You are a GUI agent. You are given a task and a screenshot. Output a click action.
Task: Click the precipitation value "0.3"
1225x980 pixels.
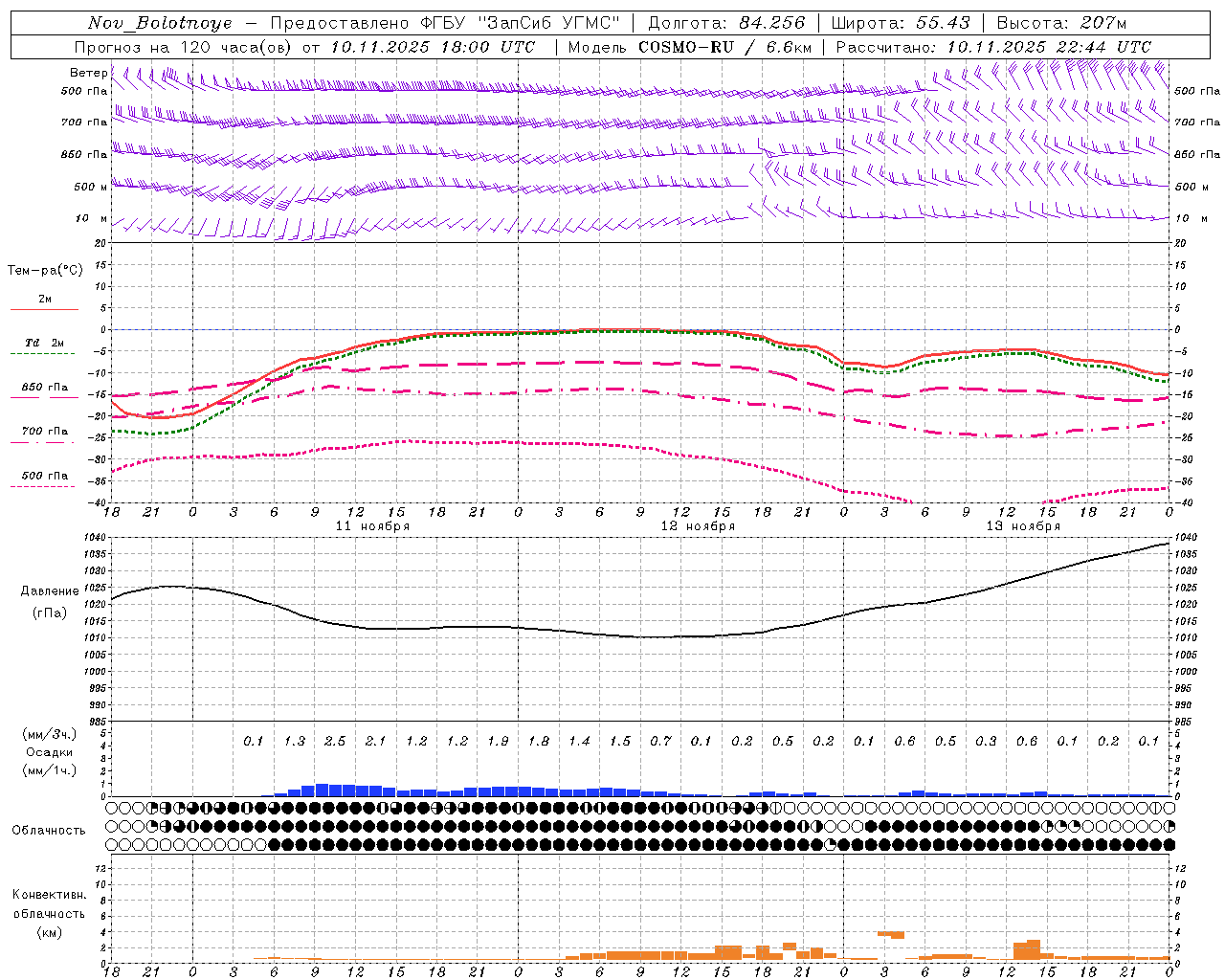[x=986, y=742]
